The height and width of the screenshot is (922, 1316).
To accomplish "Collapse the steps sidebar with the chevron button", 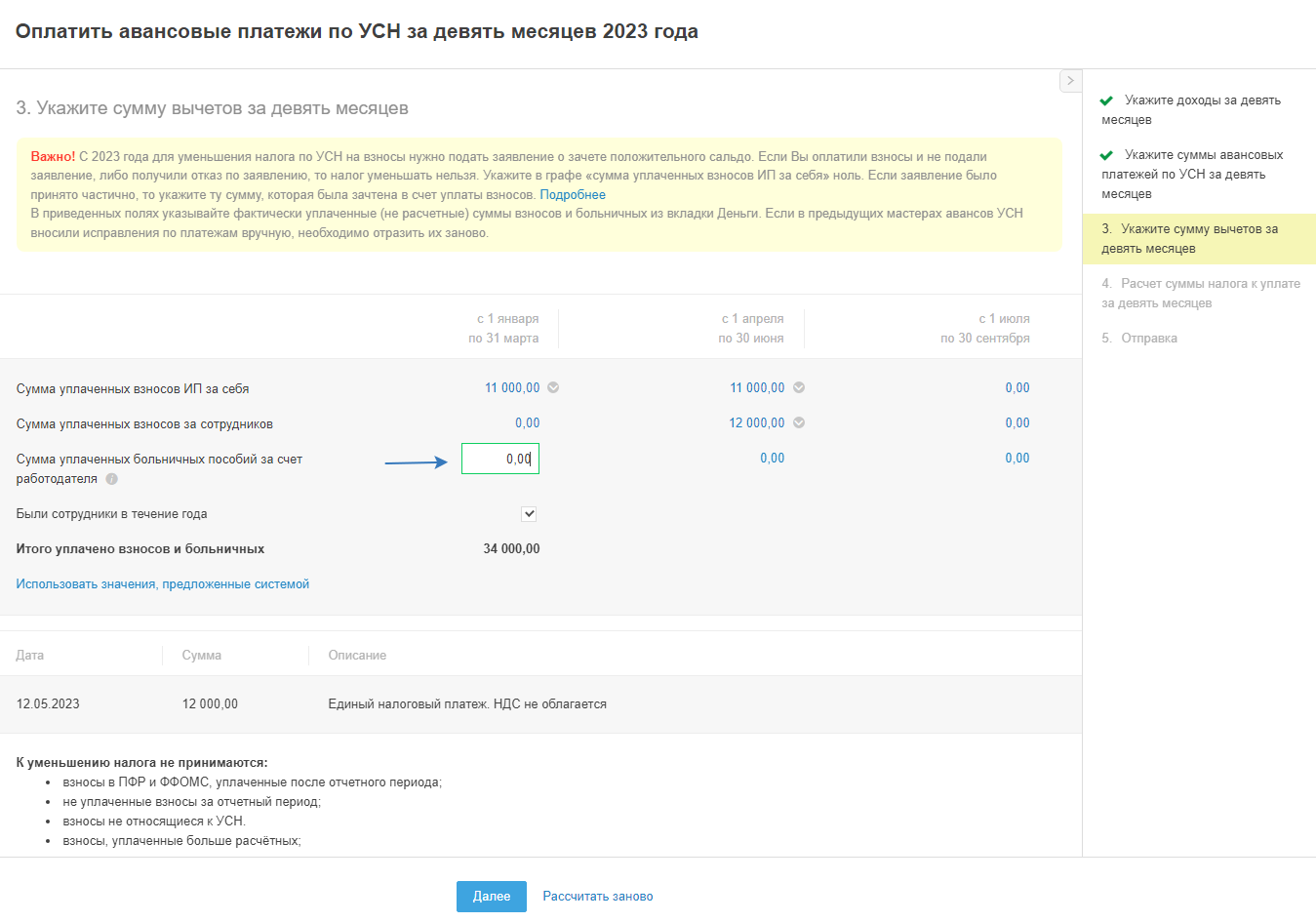I will point(1070,81).
